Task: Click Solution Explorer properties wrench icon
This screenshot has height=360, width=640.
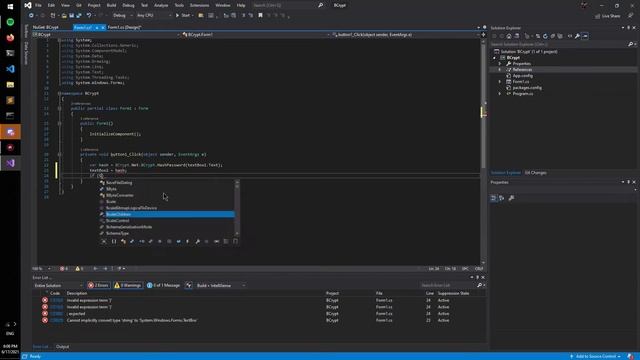Action: (577, 36)
